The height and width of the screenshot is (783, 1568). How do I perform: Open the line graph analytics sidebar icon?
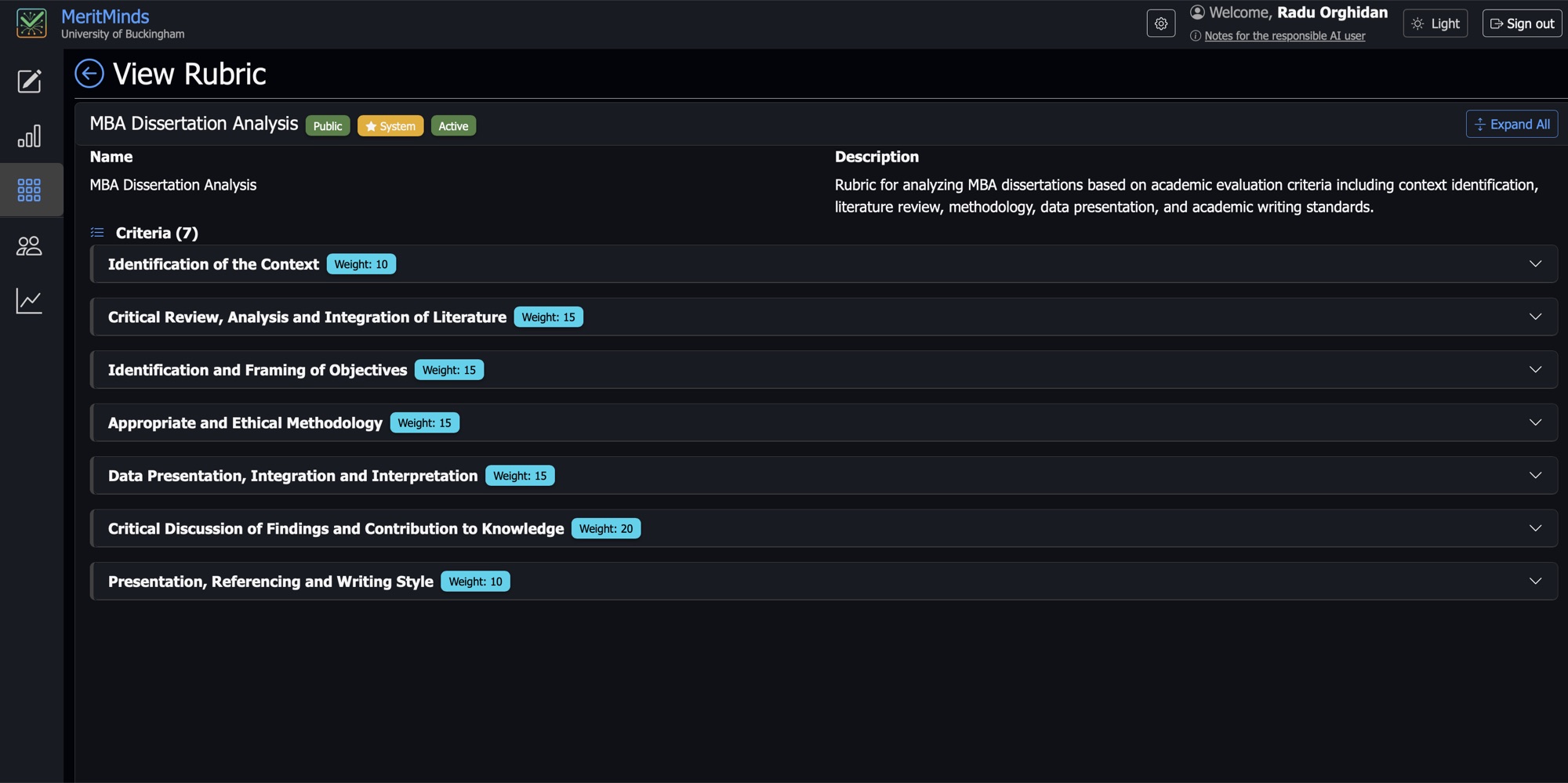pos(29,301)
